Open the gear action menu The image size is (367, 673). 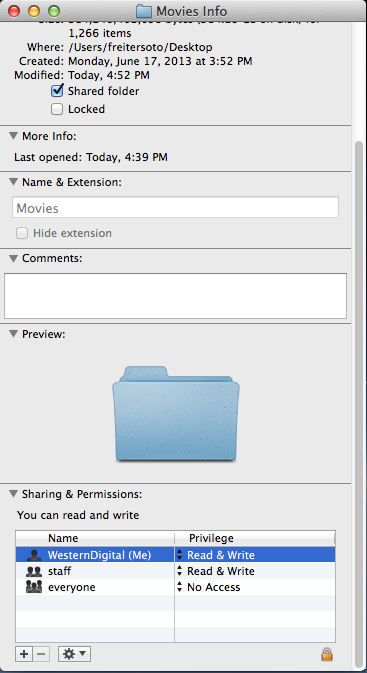click(x=74, y=654)
